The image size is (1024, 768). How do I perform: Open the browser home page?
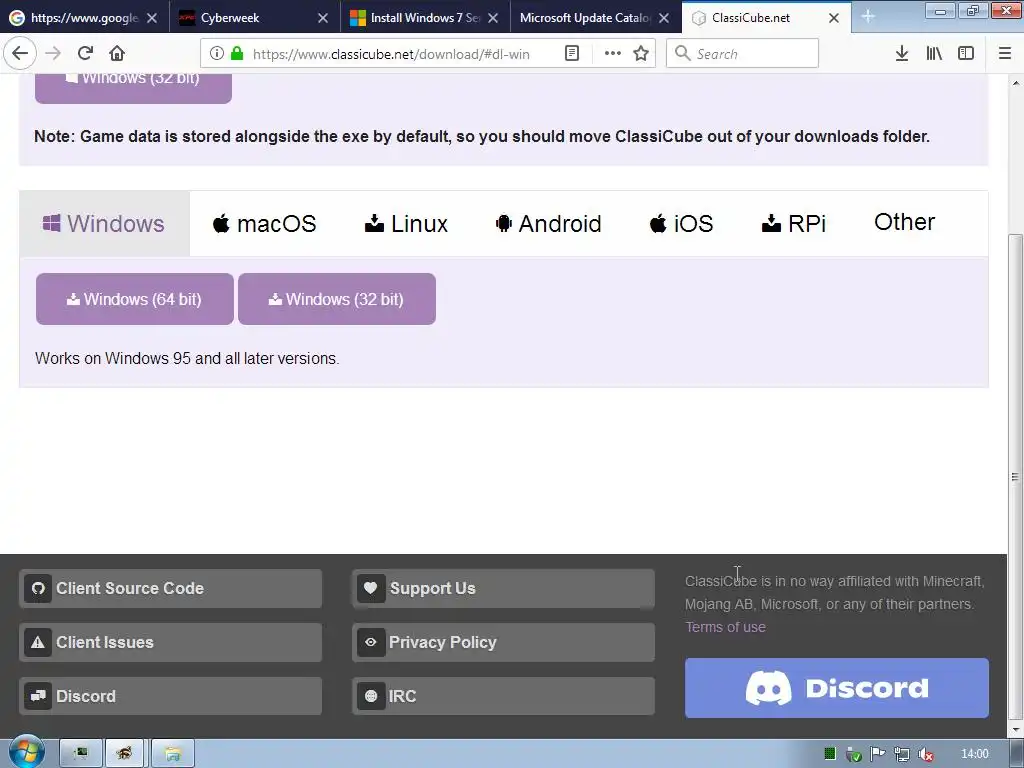pyautogui.click(x=117, y=53)
